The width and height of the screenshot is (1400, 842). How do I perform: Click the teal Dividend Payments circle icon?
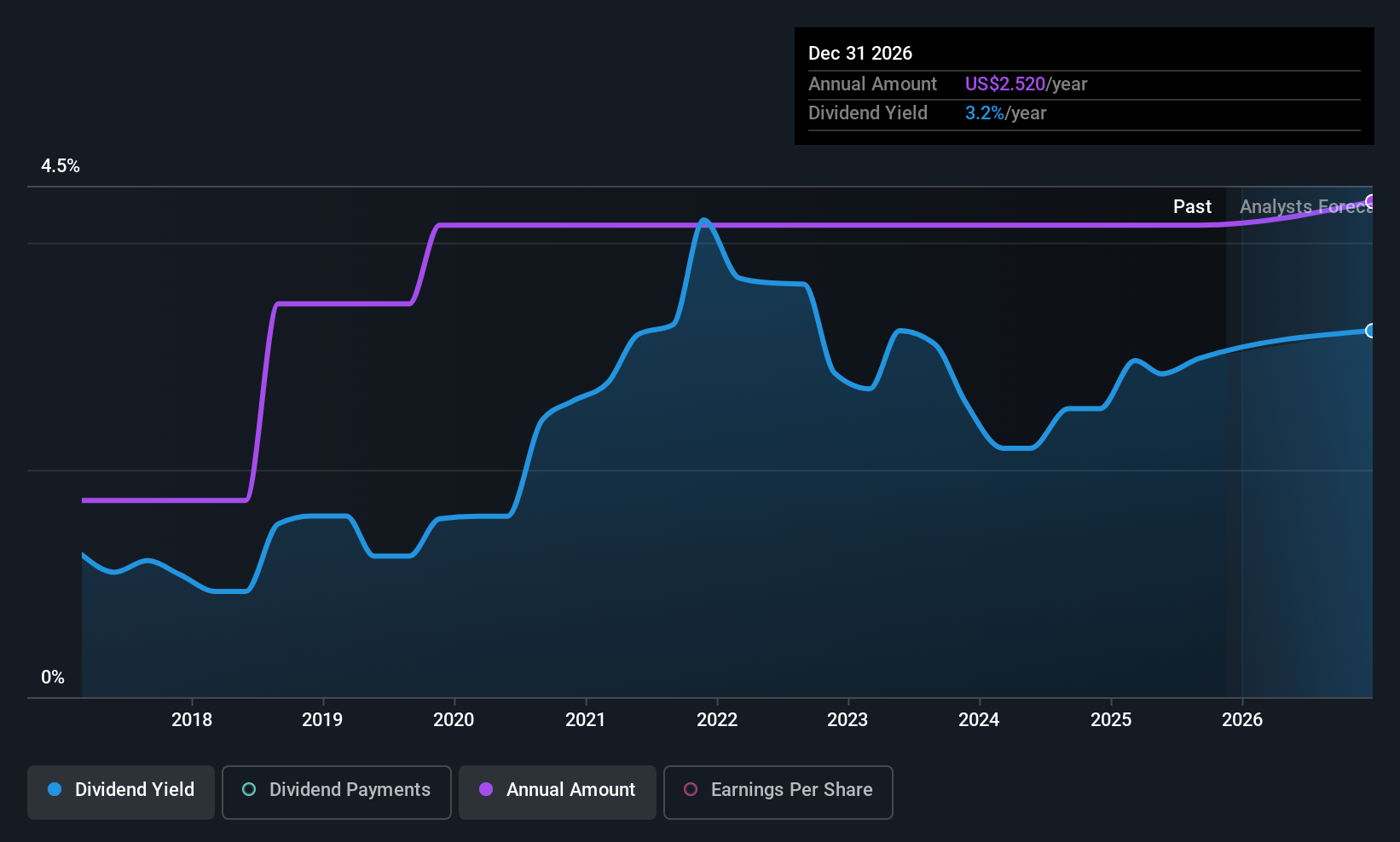point(248,790)
